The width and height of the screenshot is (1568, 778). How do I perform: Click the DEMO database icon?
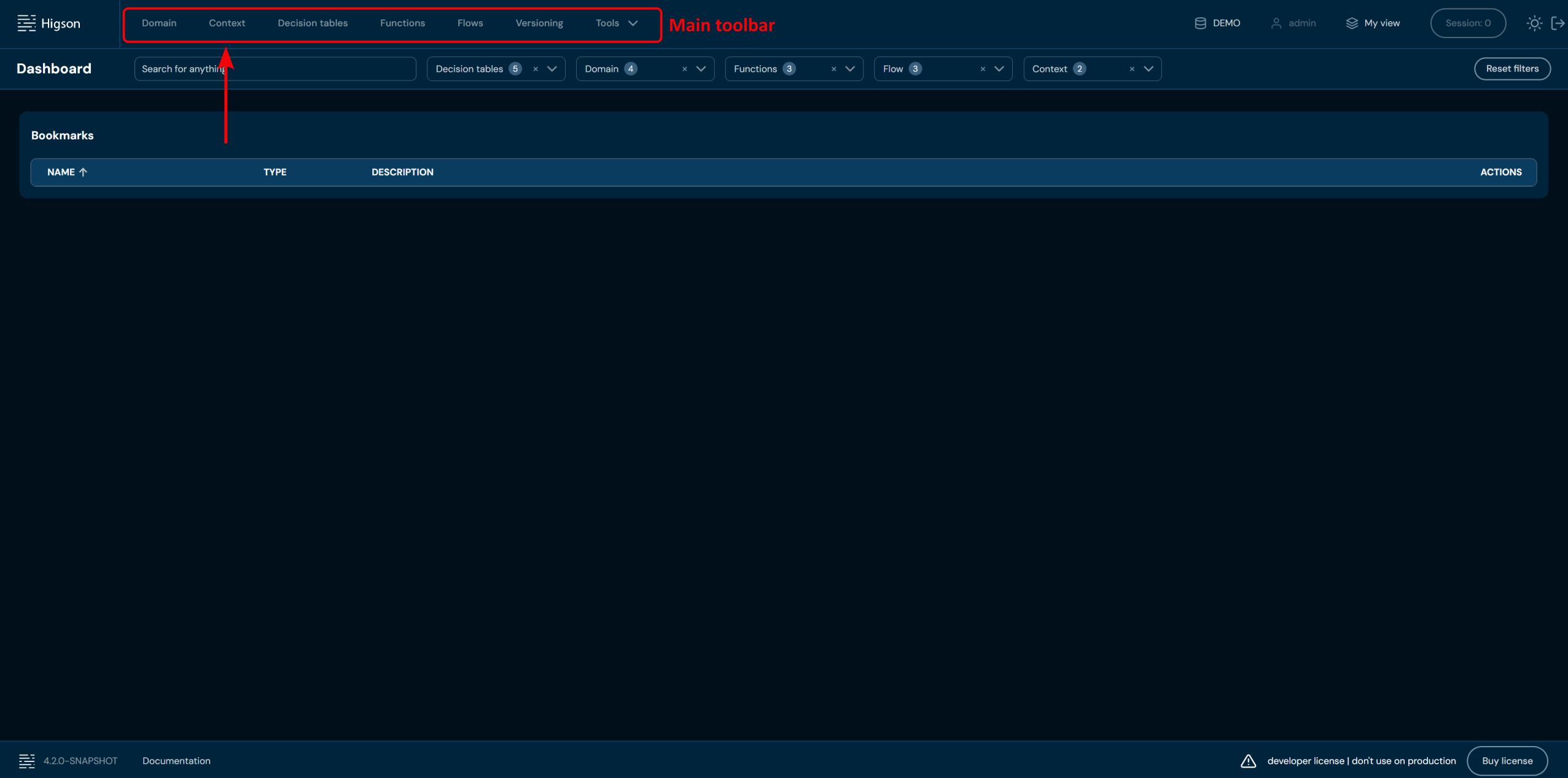[1199, 23]
